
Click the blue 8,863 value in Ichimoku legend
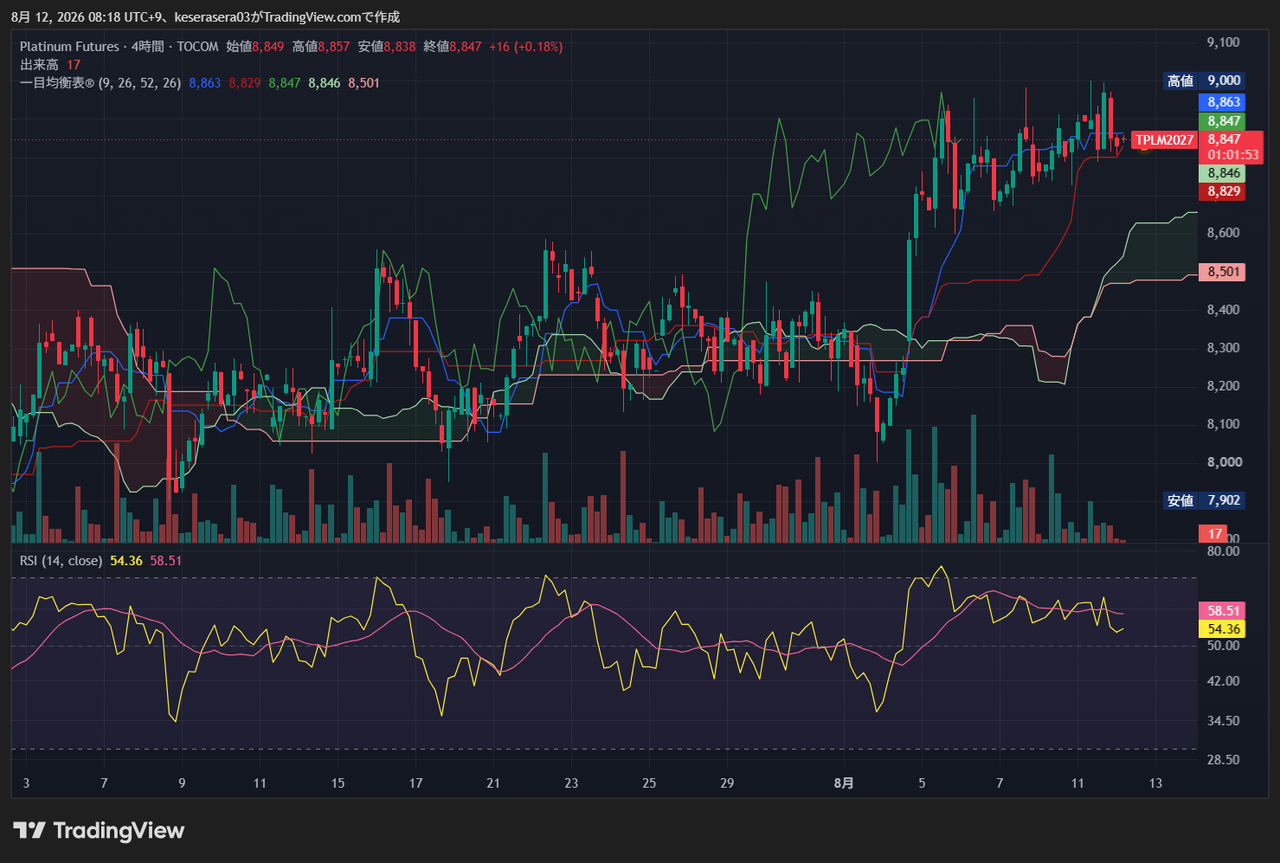(x=204, y=83)
